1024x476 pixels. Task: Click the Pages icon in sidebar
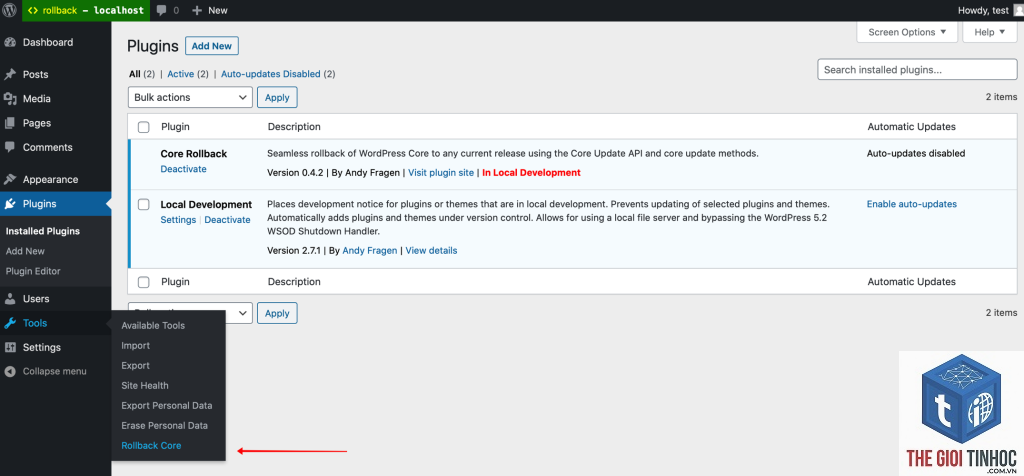coord(10,123)
